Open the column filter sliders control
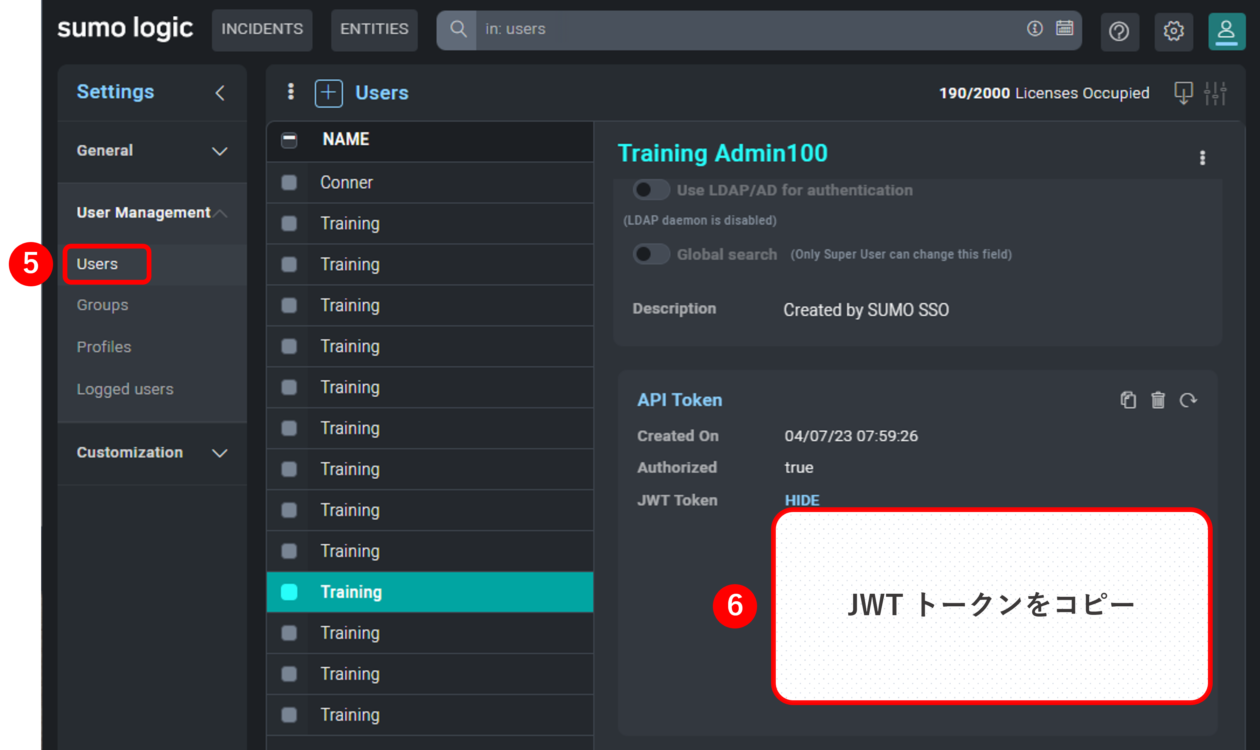1260x750 pixels. pos(1216,92)
